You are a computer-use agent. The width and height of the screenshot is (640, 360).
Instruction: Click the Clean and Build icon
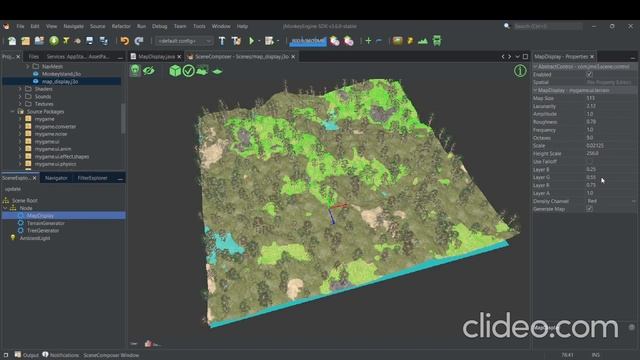pos(236,41)
